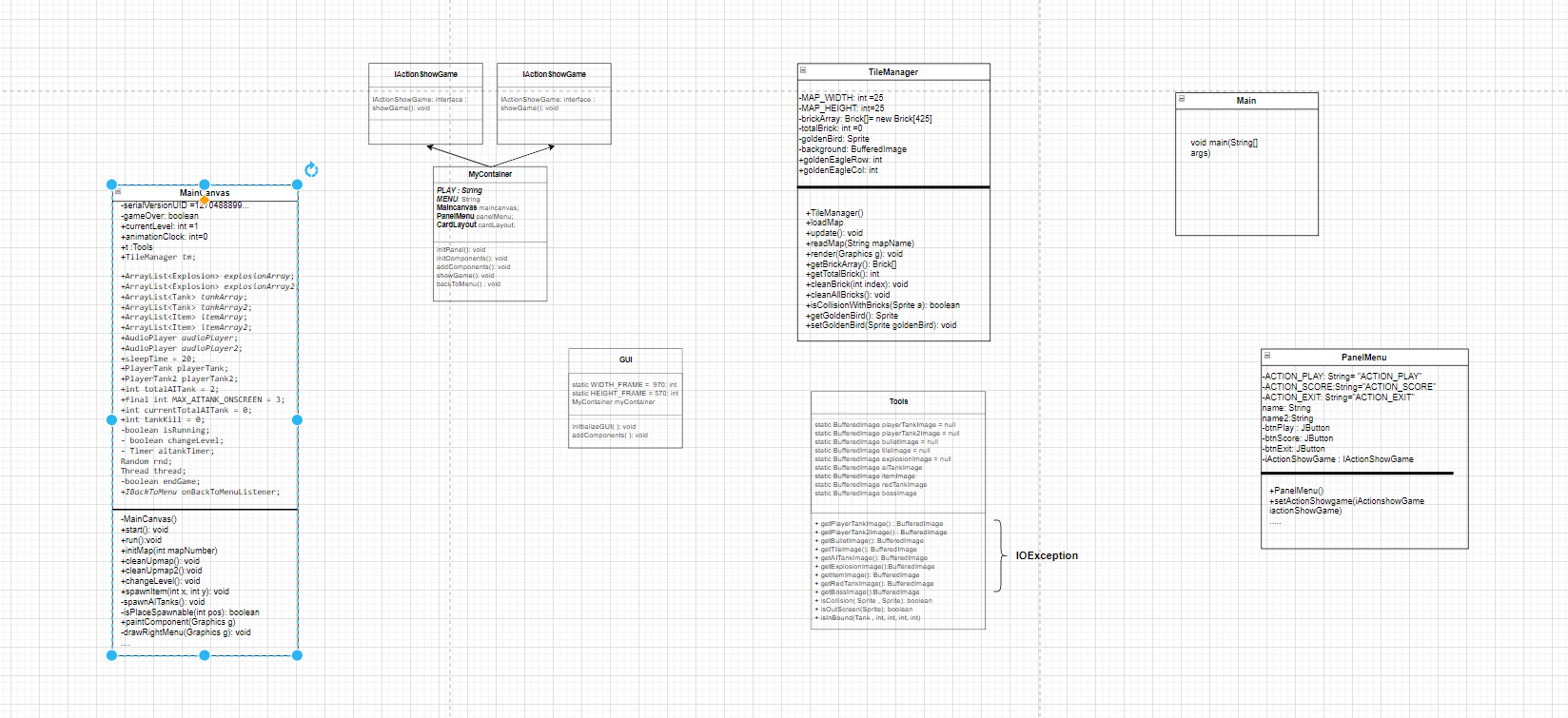
Task: Select the MainCanvas class title
Action: [x=205, y=193]
